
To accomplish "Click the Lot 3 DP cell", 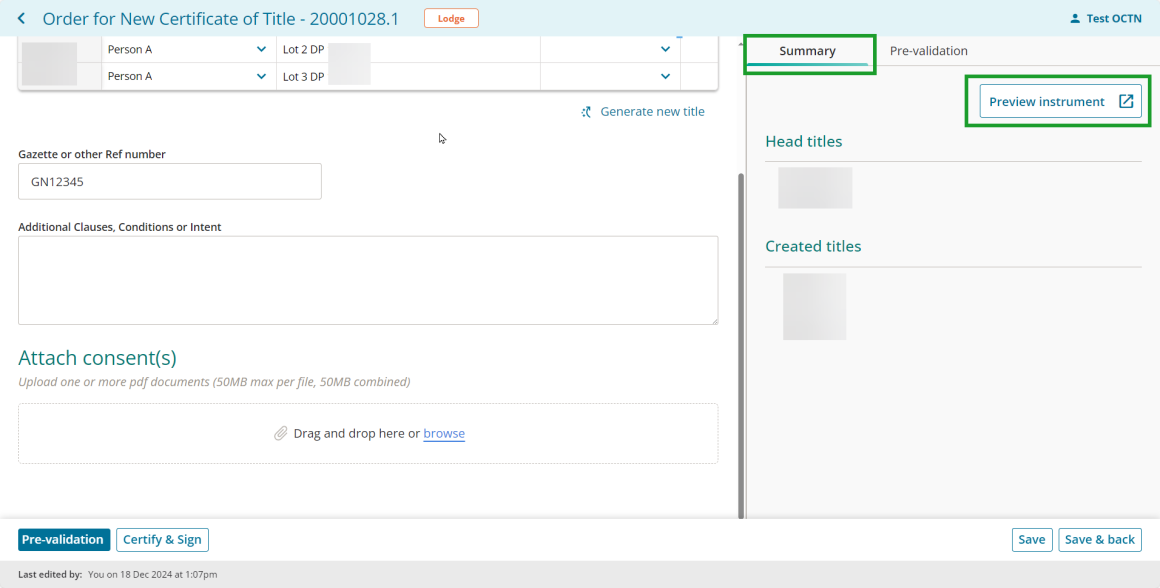I will [408, 76].
